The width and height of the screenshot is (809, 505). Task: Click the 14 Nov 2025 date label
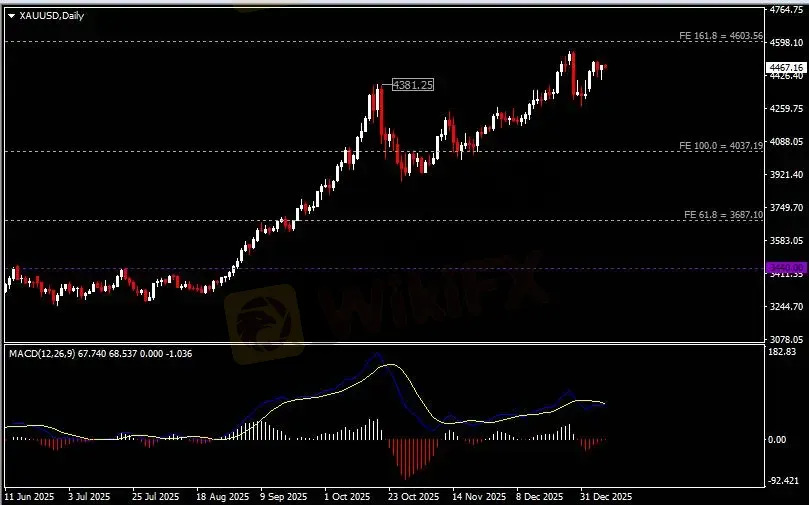479,497
